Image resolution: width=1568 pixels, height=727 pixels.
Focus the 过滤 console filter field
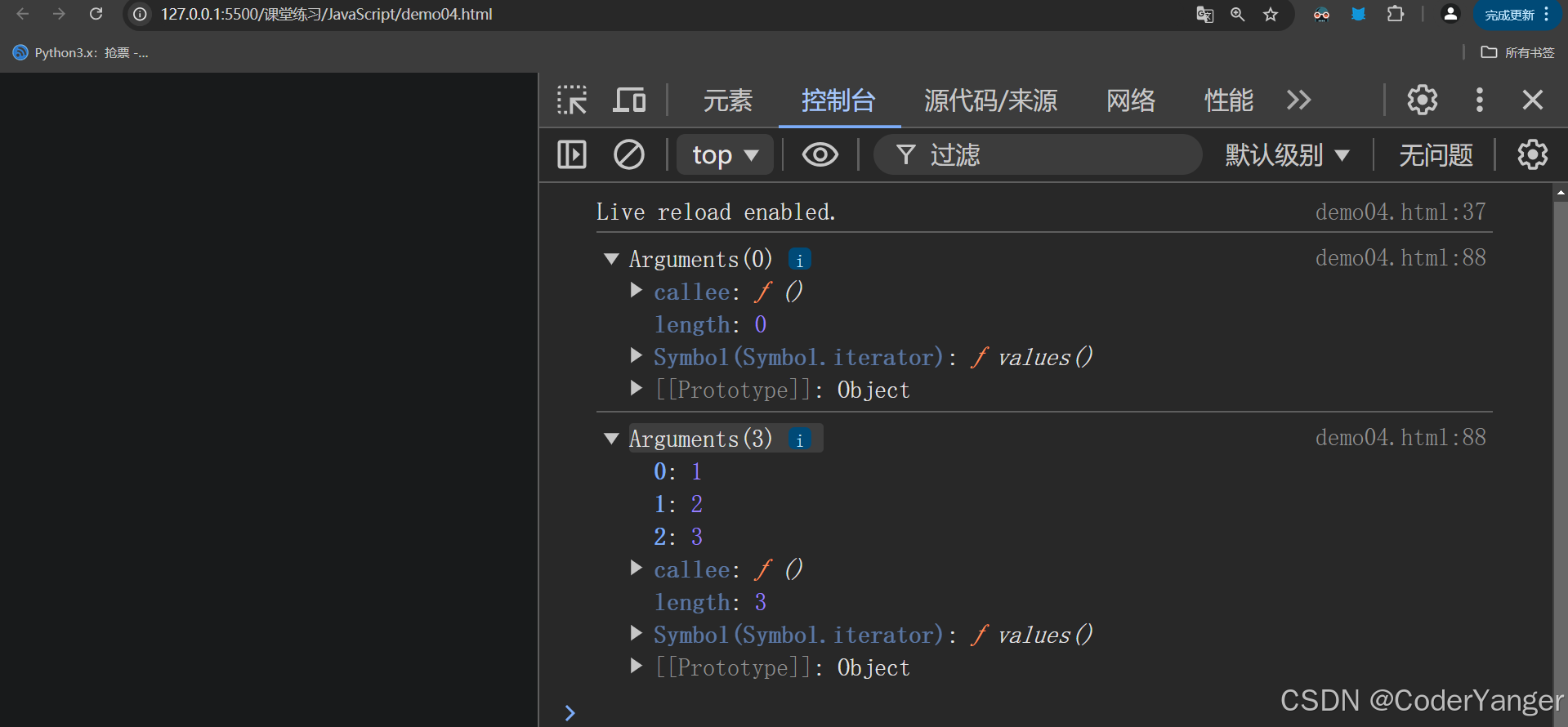click(1038, 154)
